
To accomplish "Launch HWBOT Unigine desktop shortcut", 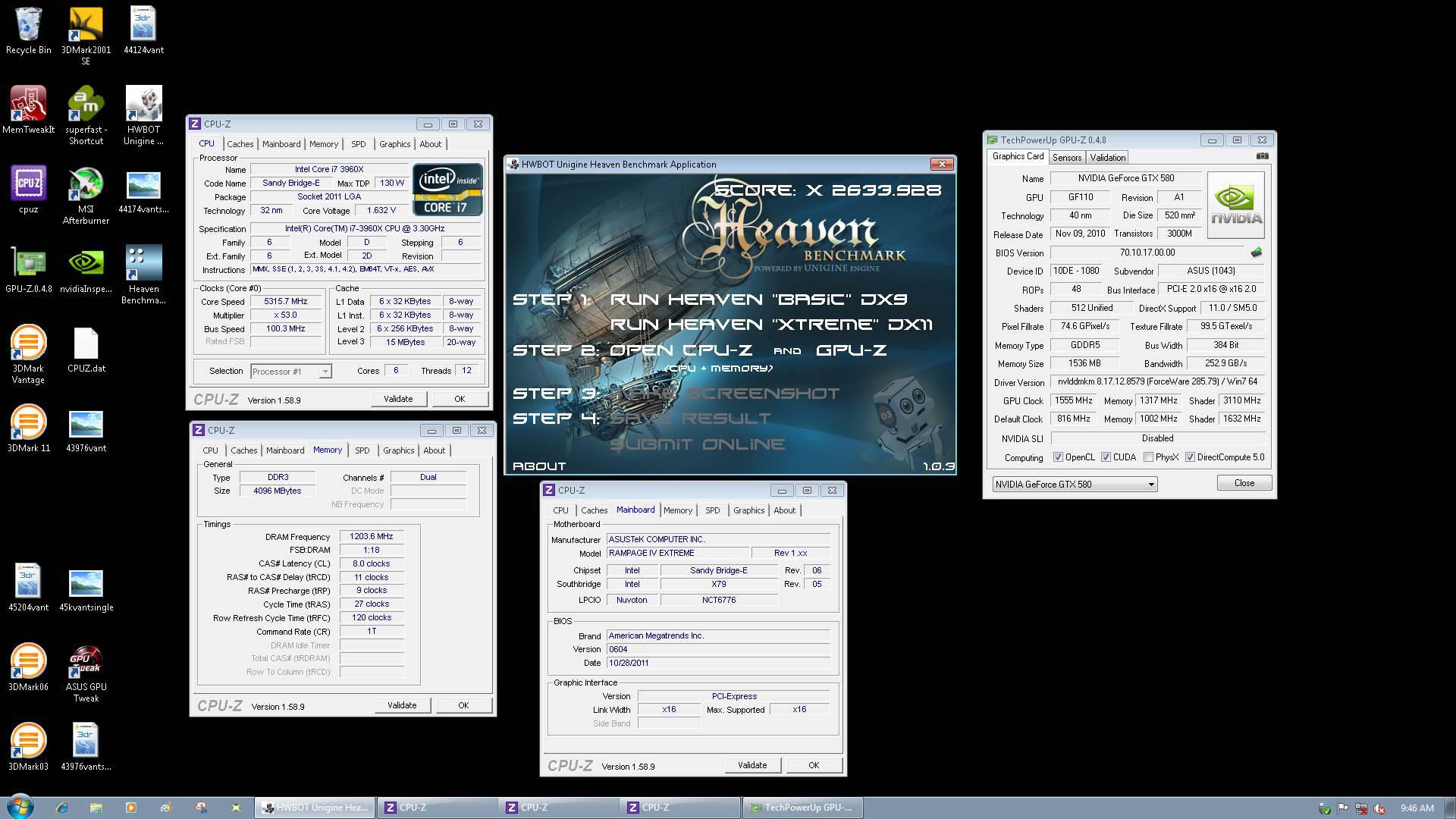I will (x=143, y=115).
